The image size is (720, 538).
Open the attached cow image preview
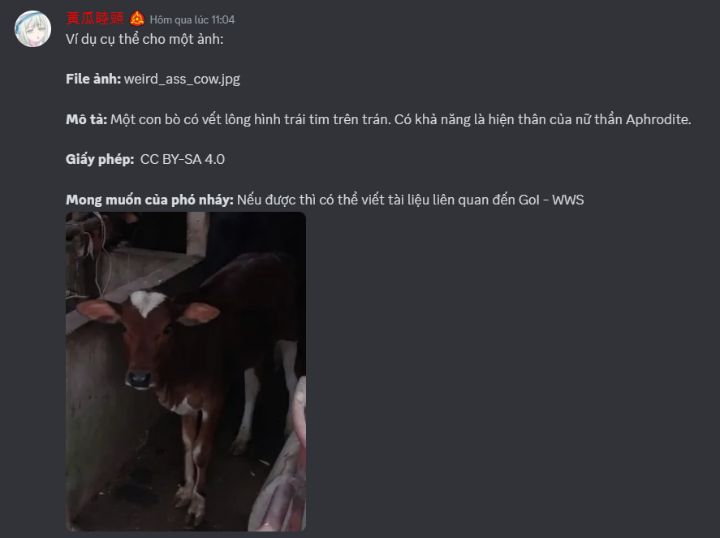[186, 371]
